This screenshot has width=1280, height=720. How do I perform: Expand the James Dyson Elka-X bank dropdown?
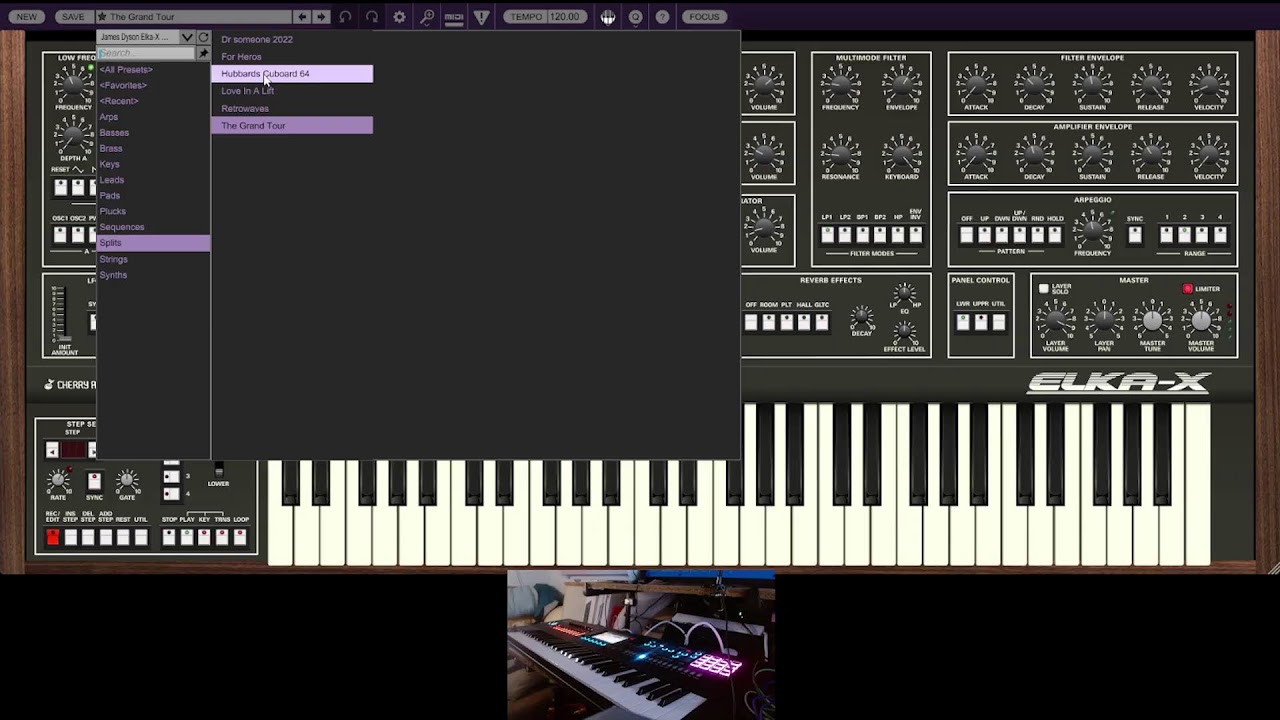point(187,37)
